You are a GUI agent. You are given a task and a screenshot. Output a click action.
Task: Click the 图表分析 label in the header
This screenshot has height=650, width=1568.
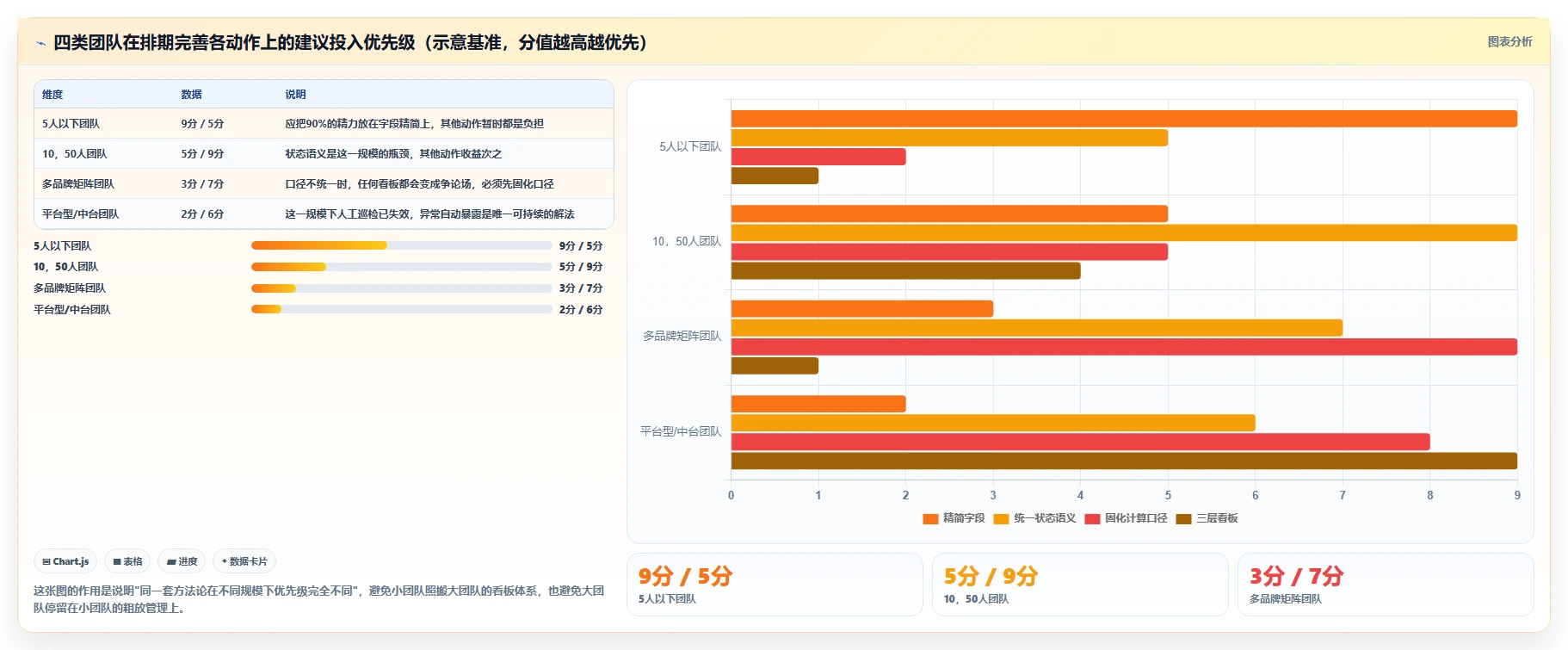pos(1509,41)
